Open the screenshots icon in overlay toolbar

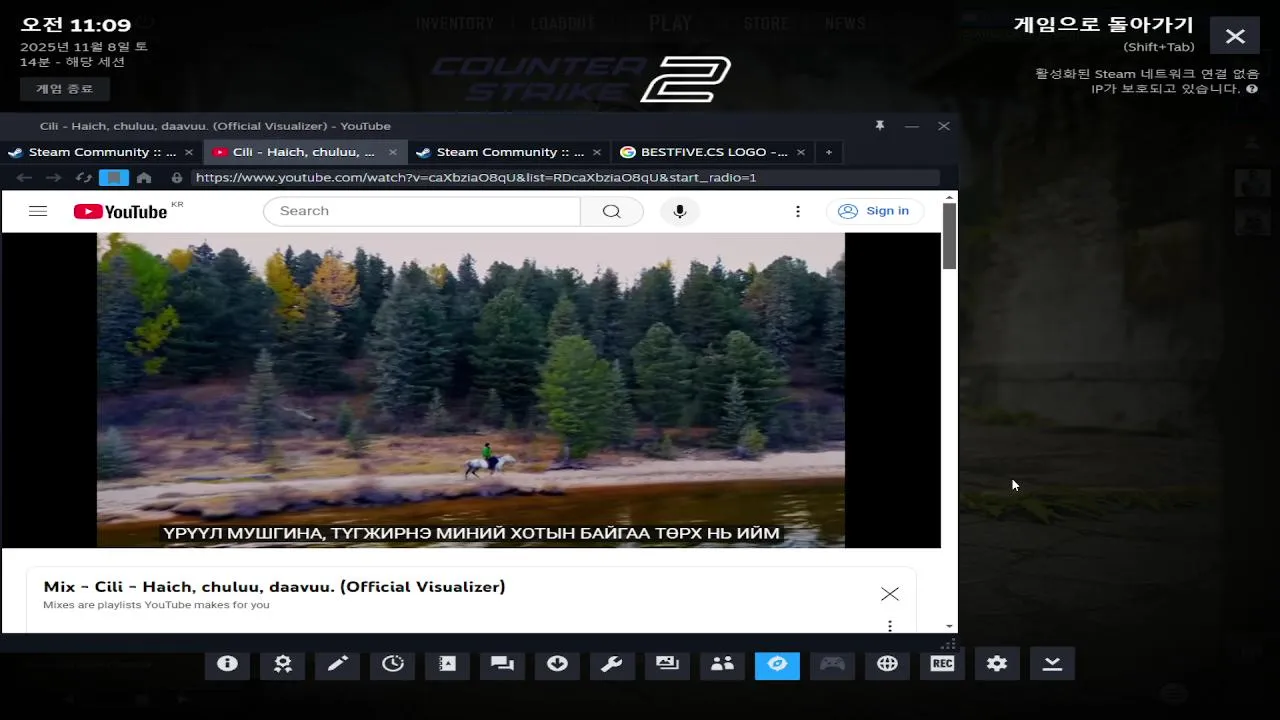point(667,664)
